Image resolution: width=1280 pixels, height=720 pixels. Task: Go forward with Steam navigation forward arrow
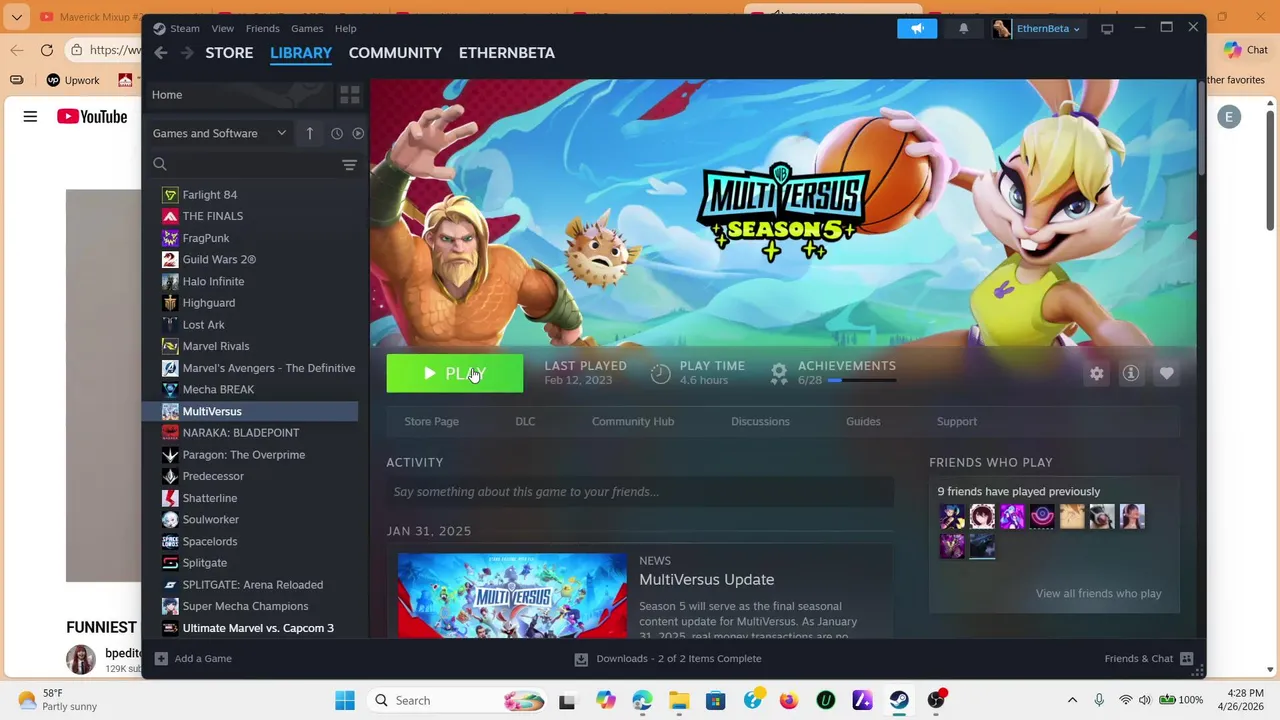186,53
